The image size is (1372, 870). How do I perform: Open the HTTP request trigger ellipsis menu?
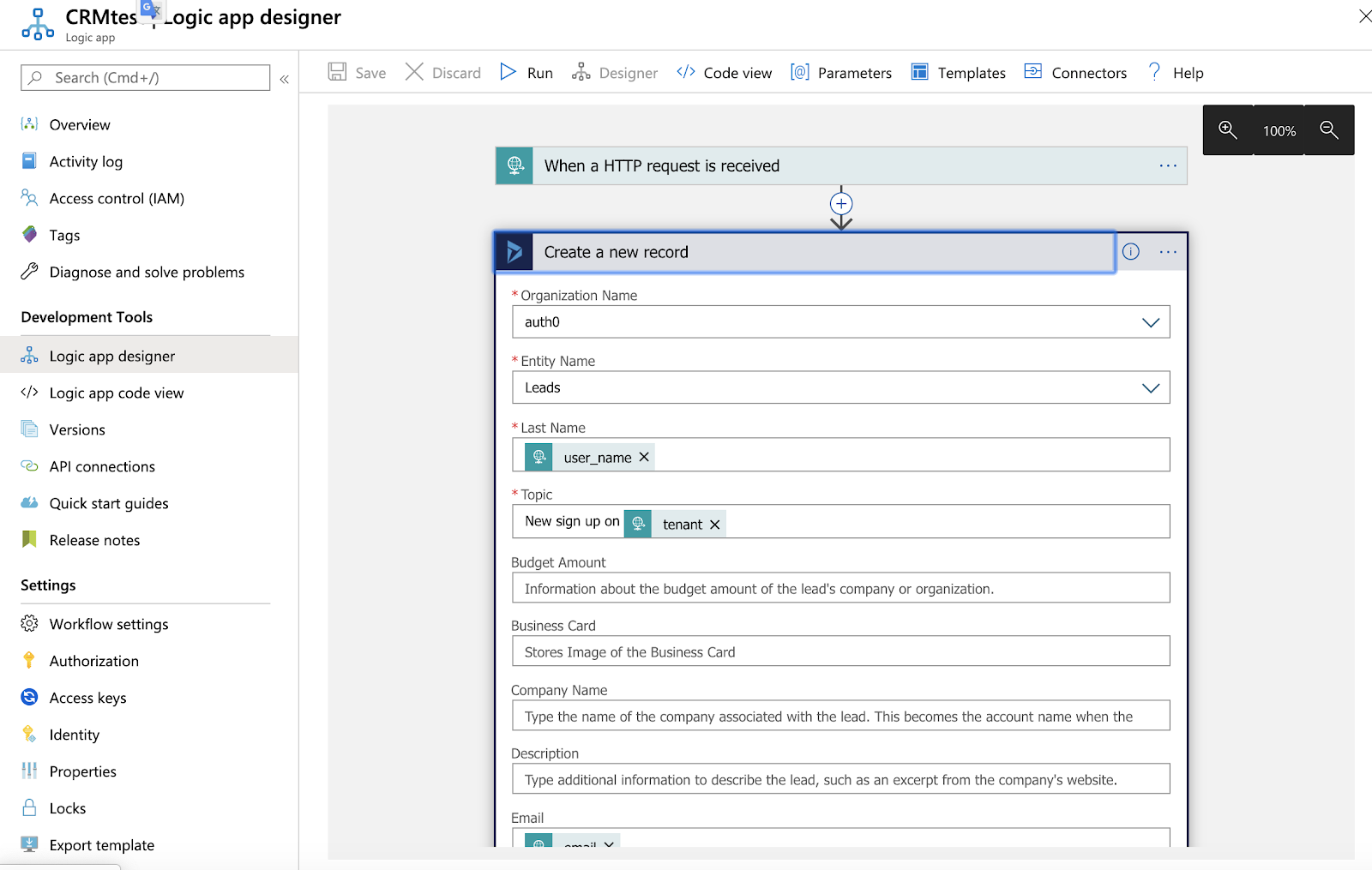pyautogui.click(x=1168, y=165)
